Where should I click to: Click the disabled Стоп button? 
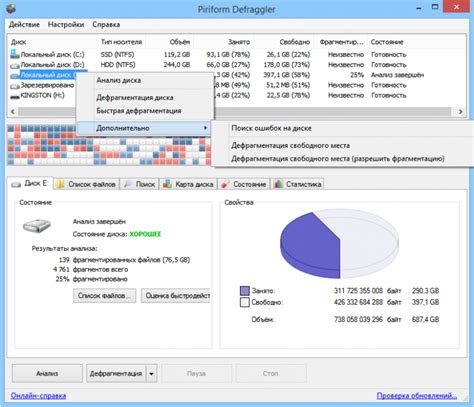tap(271, 373)
